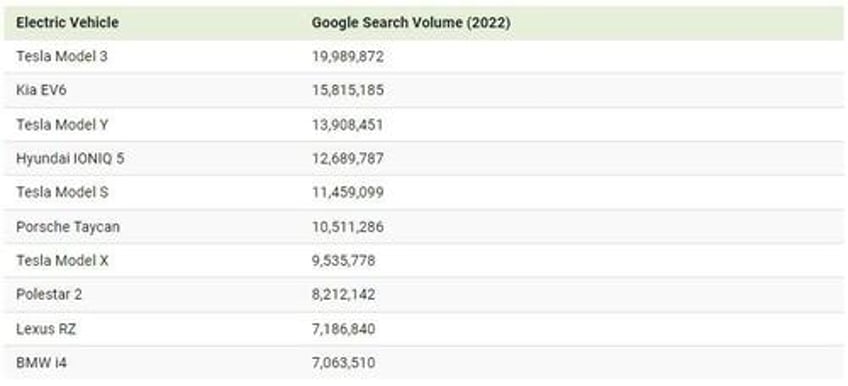Click the value 7,186,840
848x386 pixels.
click(x=343, y=329)
